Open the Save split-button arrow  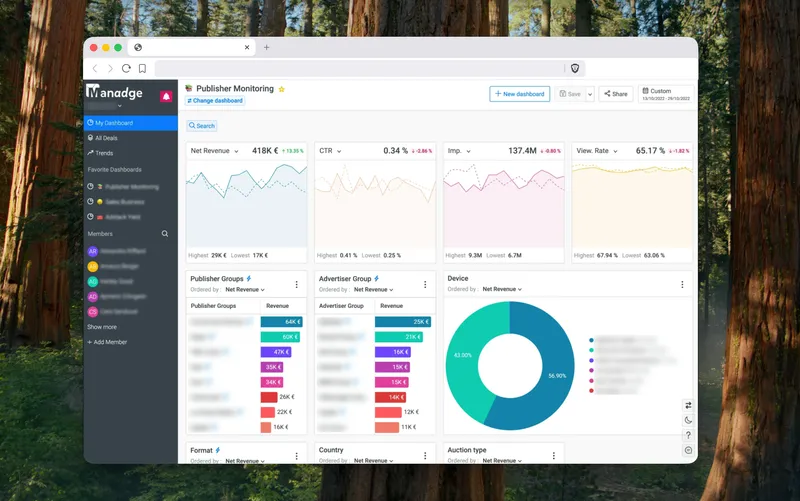(x=590, y=94)
